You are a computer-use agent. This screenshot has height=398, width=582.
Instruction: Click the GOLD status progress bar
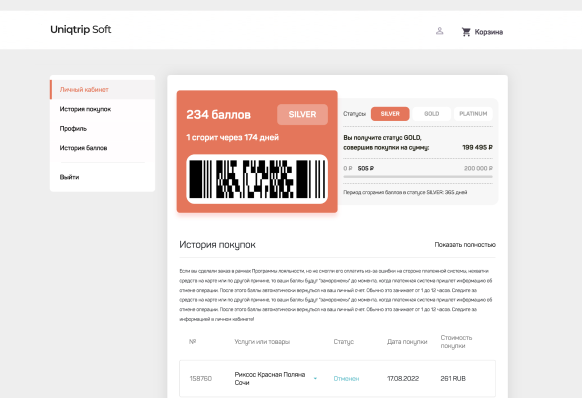pyautogui.click(x=418, y=177)
